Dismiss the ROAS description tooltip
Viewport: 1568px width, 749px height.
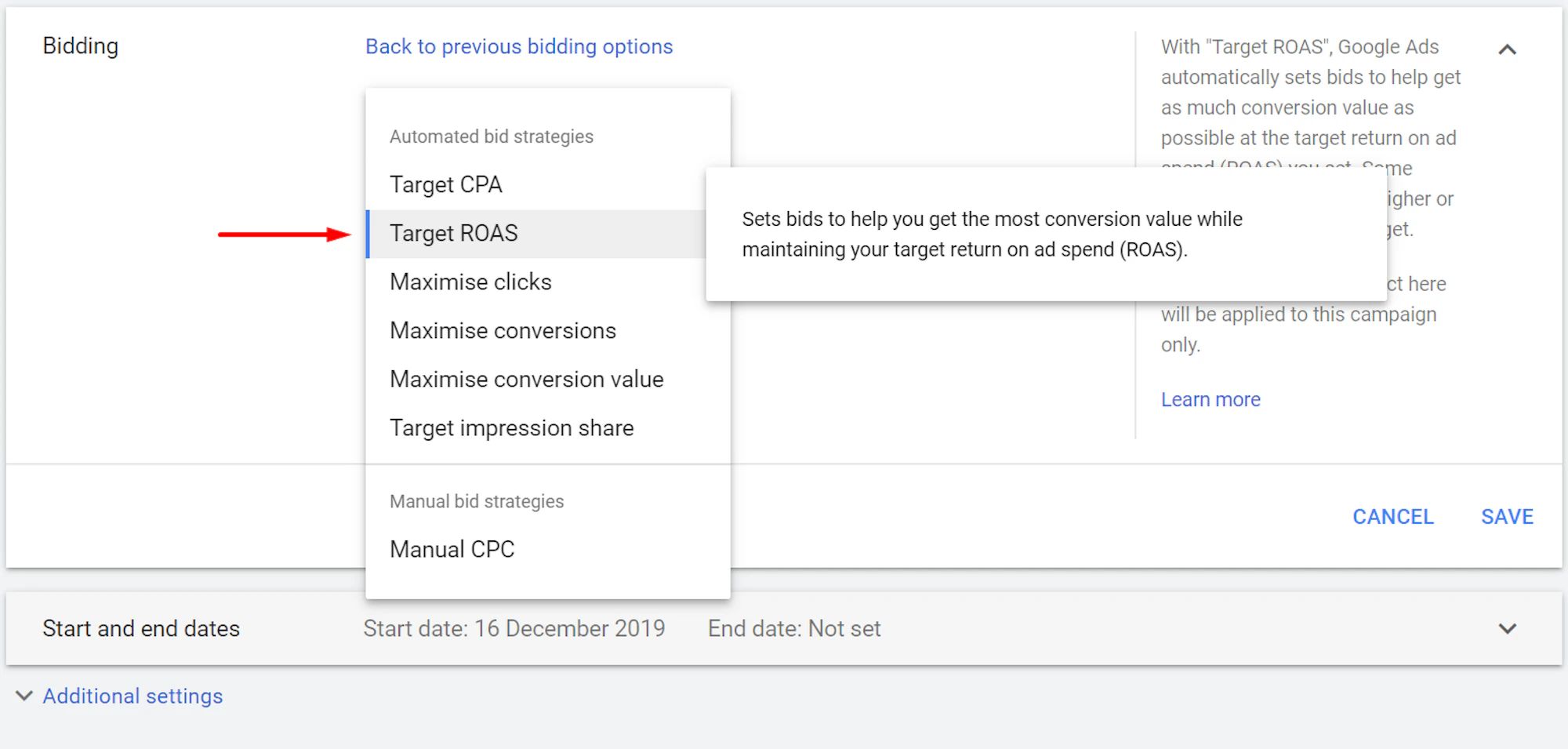tap(1046, 235)
